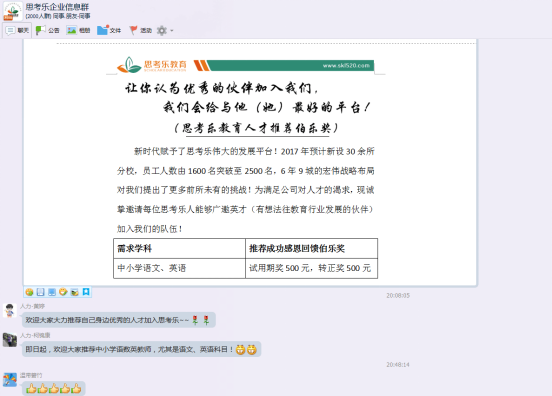
Task: Click the first grinning emoji in the 即日起 message
Action: click(x=240, y=350)
